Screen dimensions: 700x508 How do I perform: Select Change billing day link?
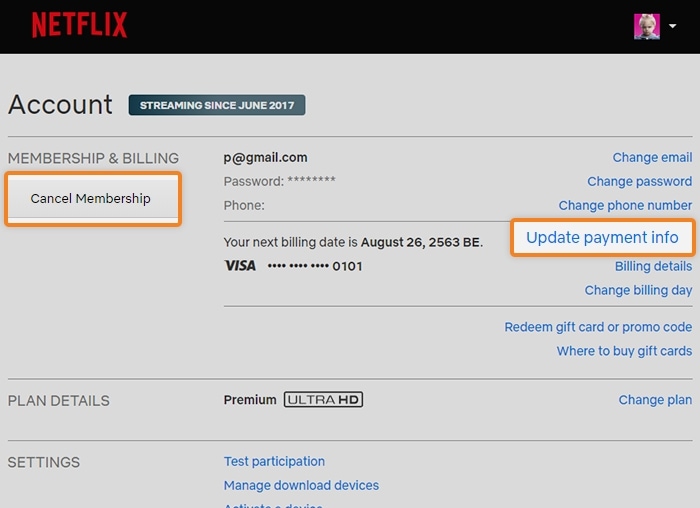(638, 290)
